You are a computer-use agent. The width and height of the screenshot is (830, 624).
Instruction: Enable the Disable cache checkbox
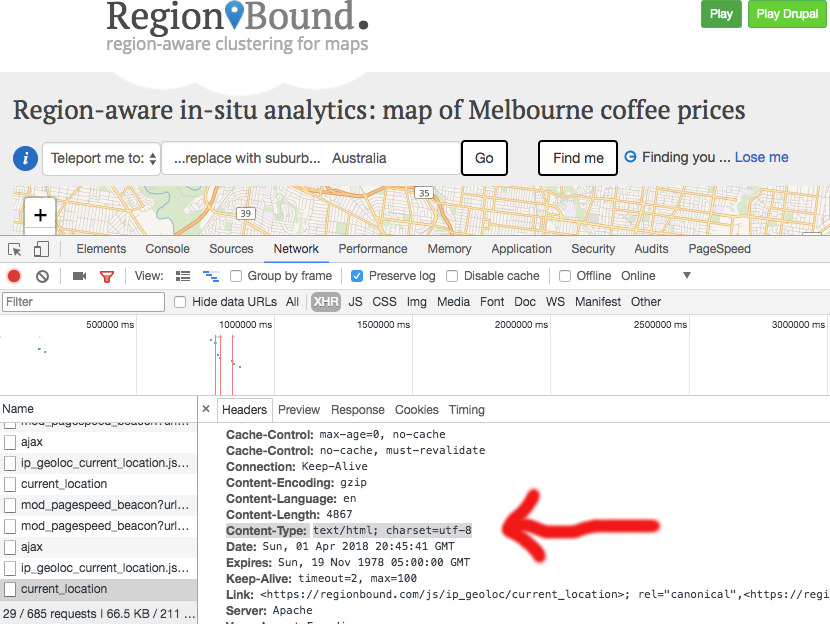[x=452, y=276]
